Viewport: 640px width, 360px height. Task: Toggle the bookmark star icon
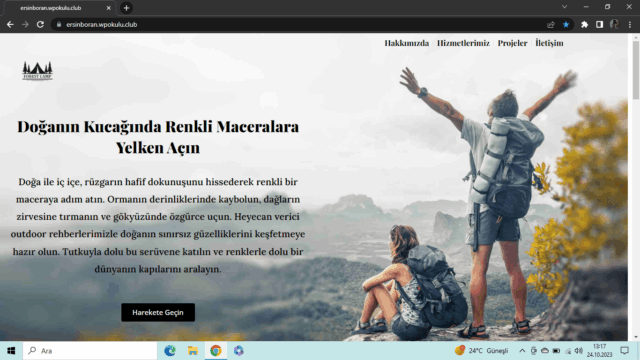[x=566, y=24]
